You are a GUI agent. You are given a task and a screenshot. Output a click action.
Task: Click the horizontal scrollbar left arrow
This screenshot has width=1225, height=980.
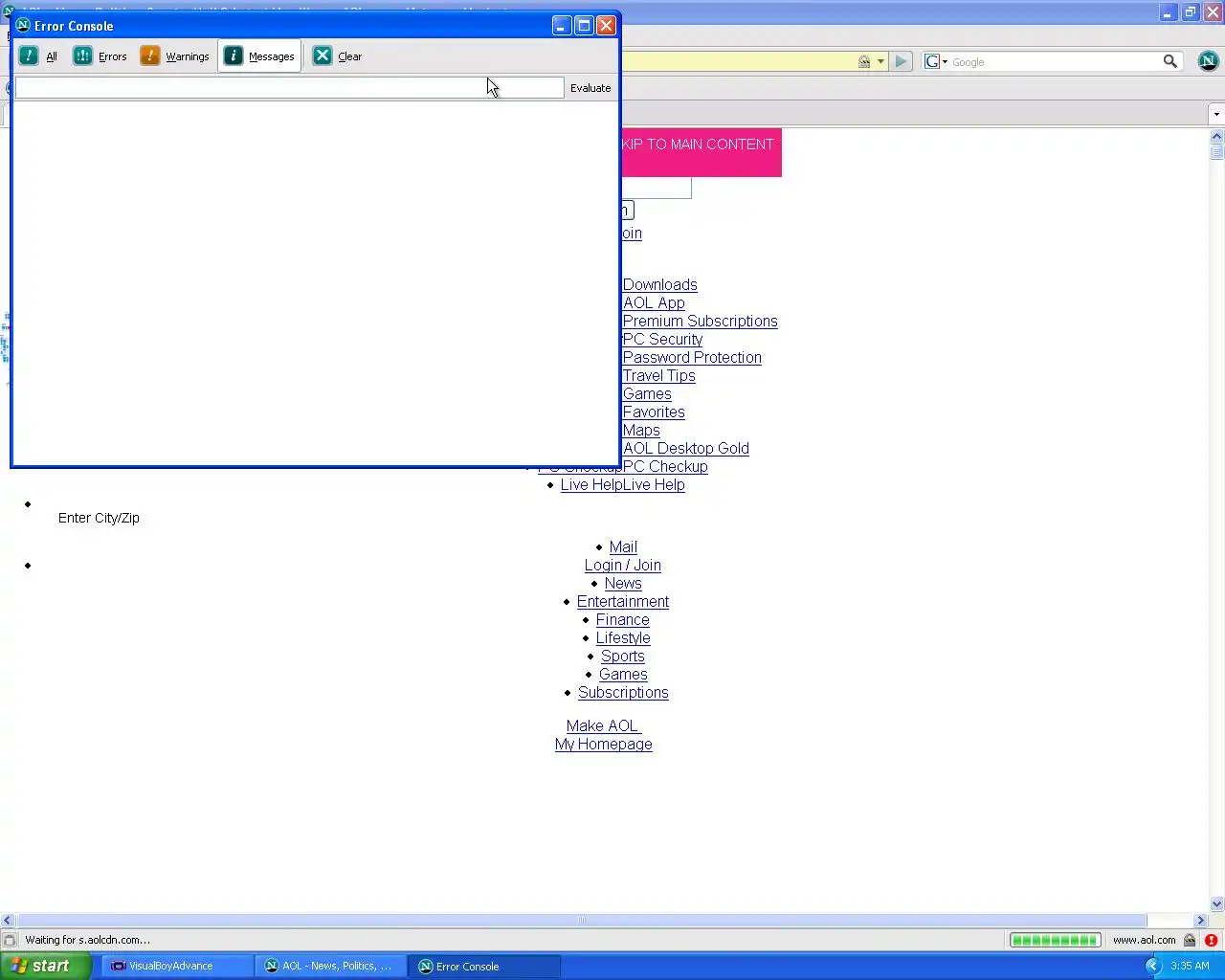(x=8, y=920)
